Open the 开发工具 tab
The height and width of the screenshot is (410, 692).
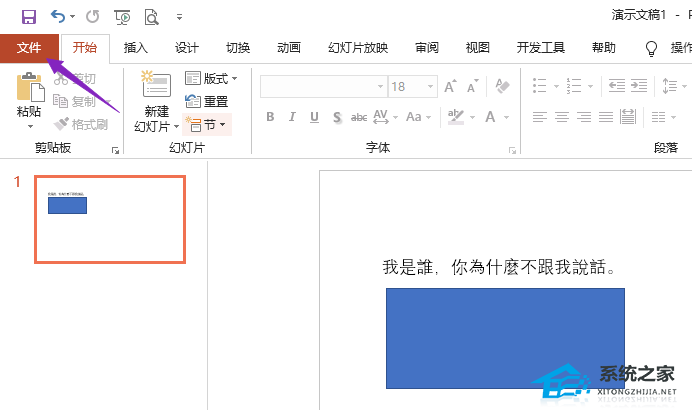tap(541, 48)
